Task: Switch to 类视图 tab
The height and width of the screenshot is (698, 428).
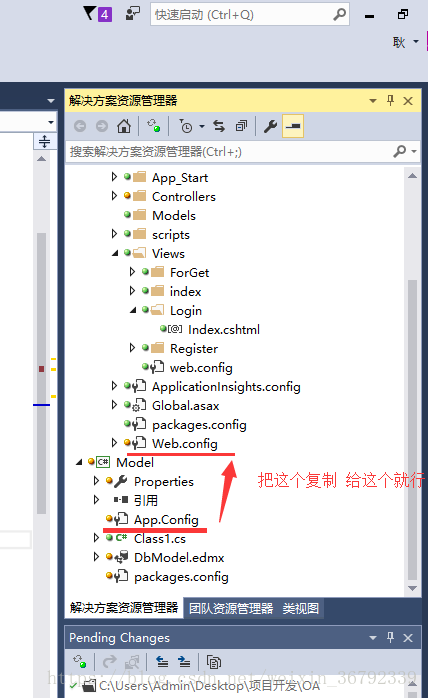Action: click(x=301, y=608)
